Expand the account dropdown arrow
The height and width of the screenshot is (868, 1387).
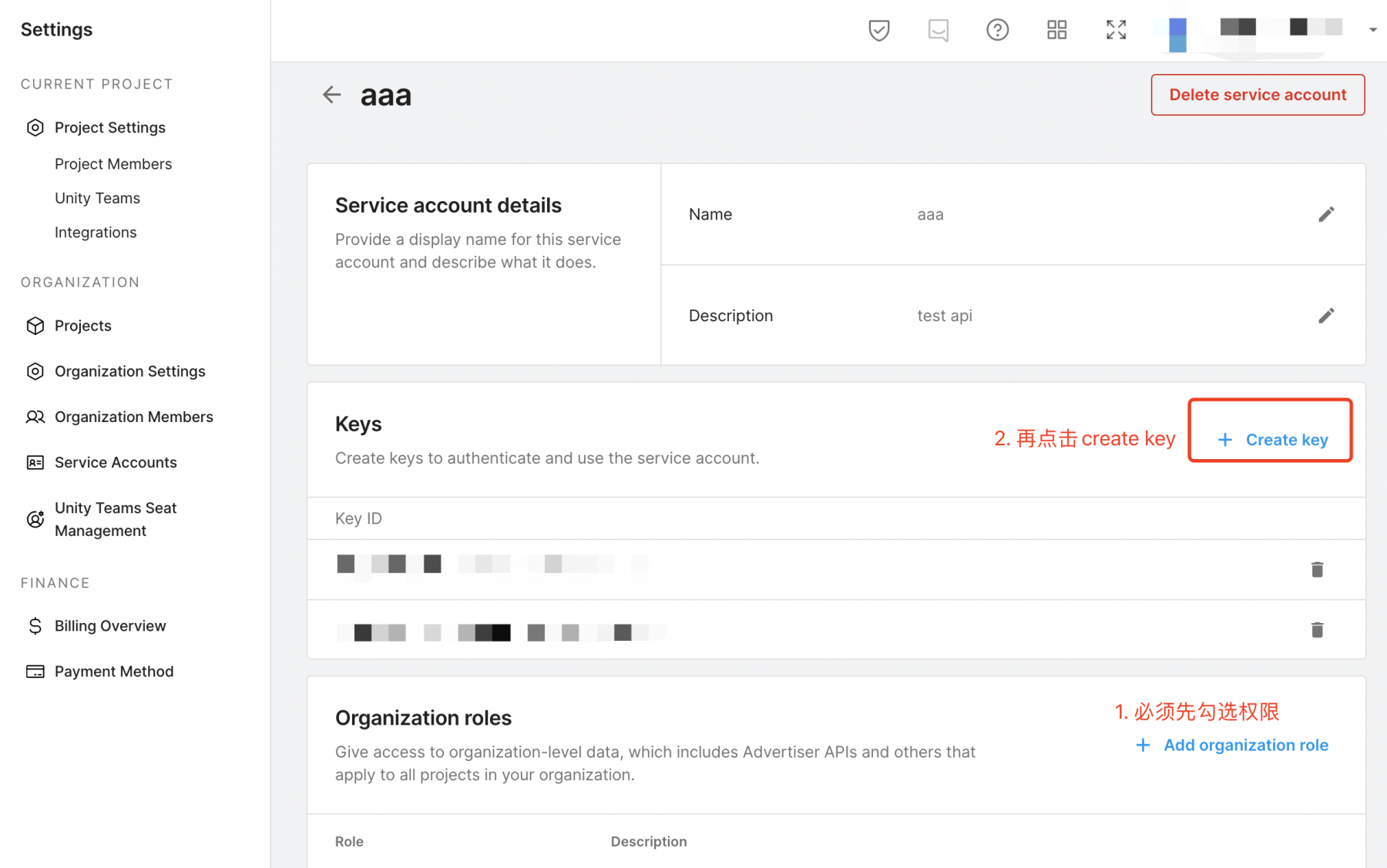tap(1372, 30)
